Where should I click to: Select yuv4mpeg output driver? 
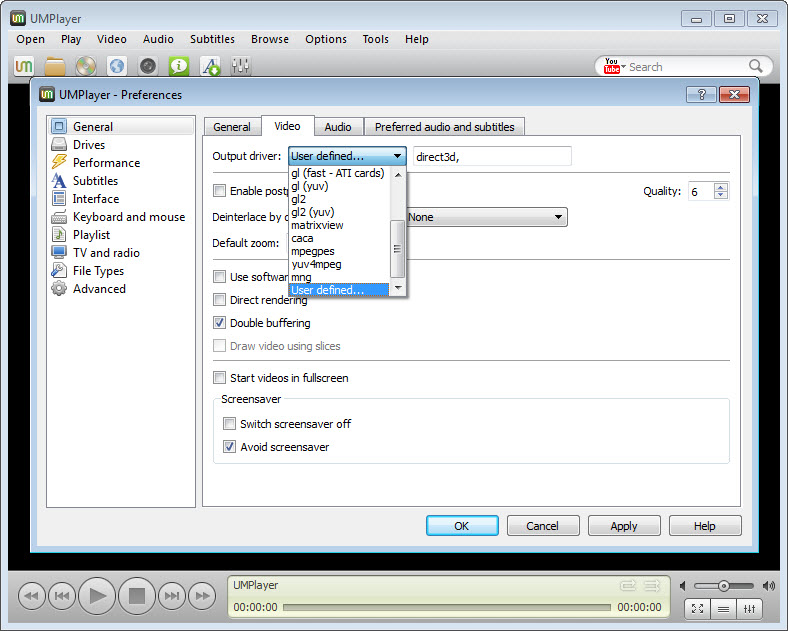(339, 265)
